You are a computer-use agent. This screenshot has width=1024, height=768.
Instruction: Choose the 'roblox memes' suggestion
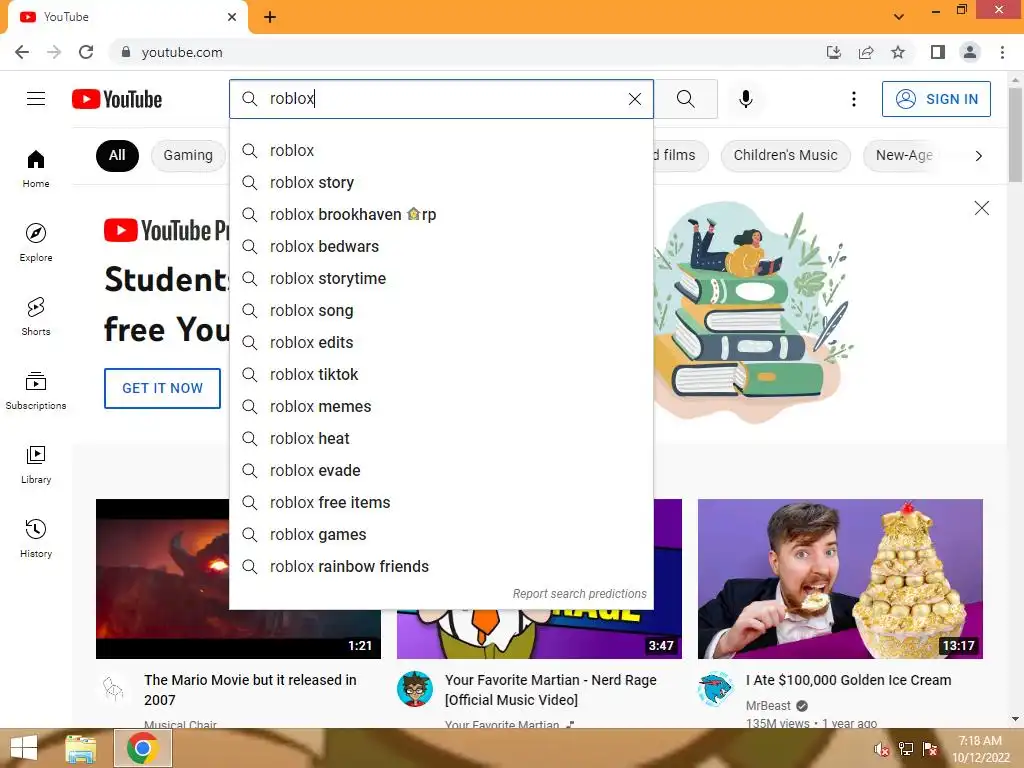coord(441,407)
